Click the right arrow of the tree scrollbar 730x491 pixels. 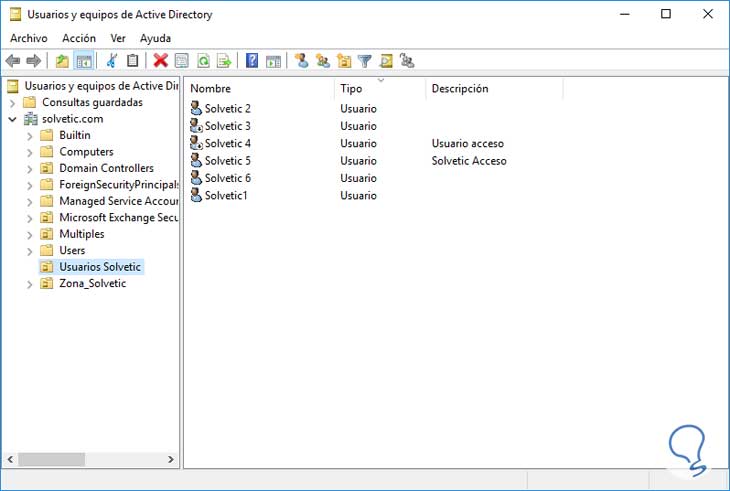click(x=171, y=459)
